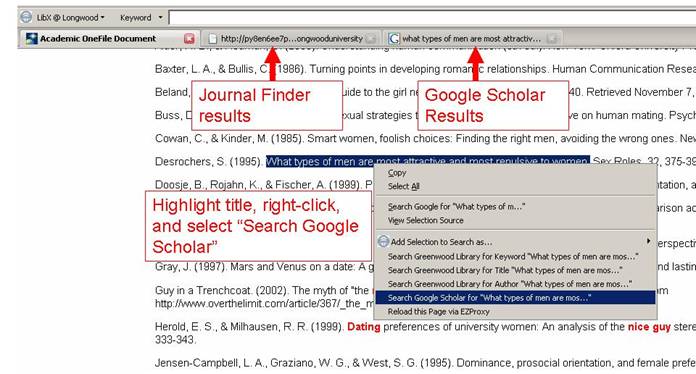Close the longwooduniversity URL tab

[x=372, y=39]
